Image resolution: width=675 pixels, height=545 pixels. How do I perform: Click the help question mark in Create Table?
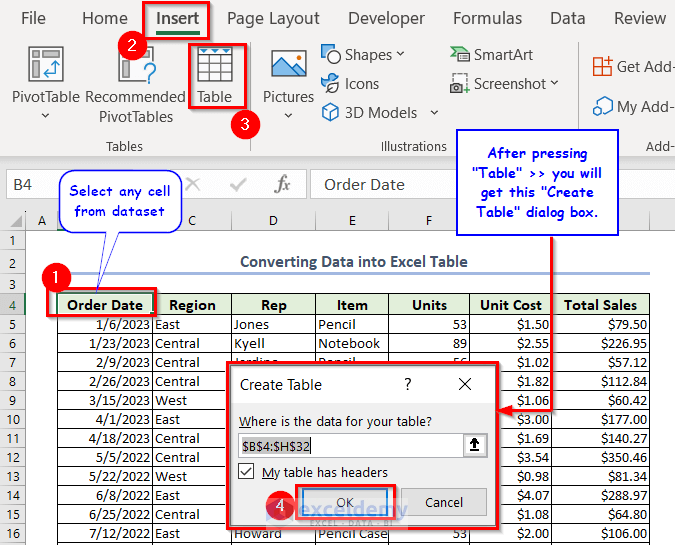[408, 384]
